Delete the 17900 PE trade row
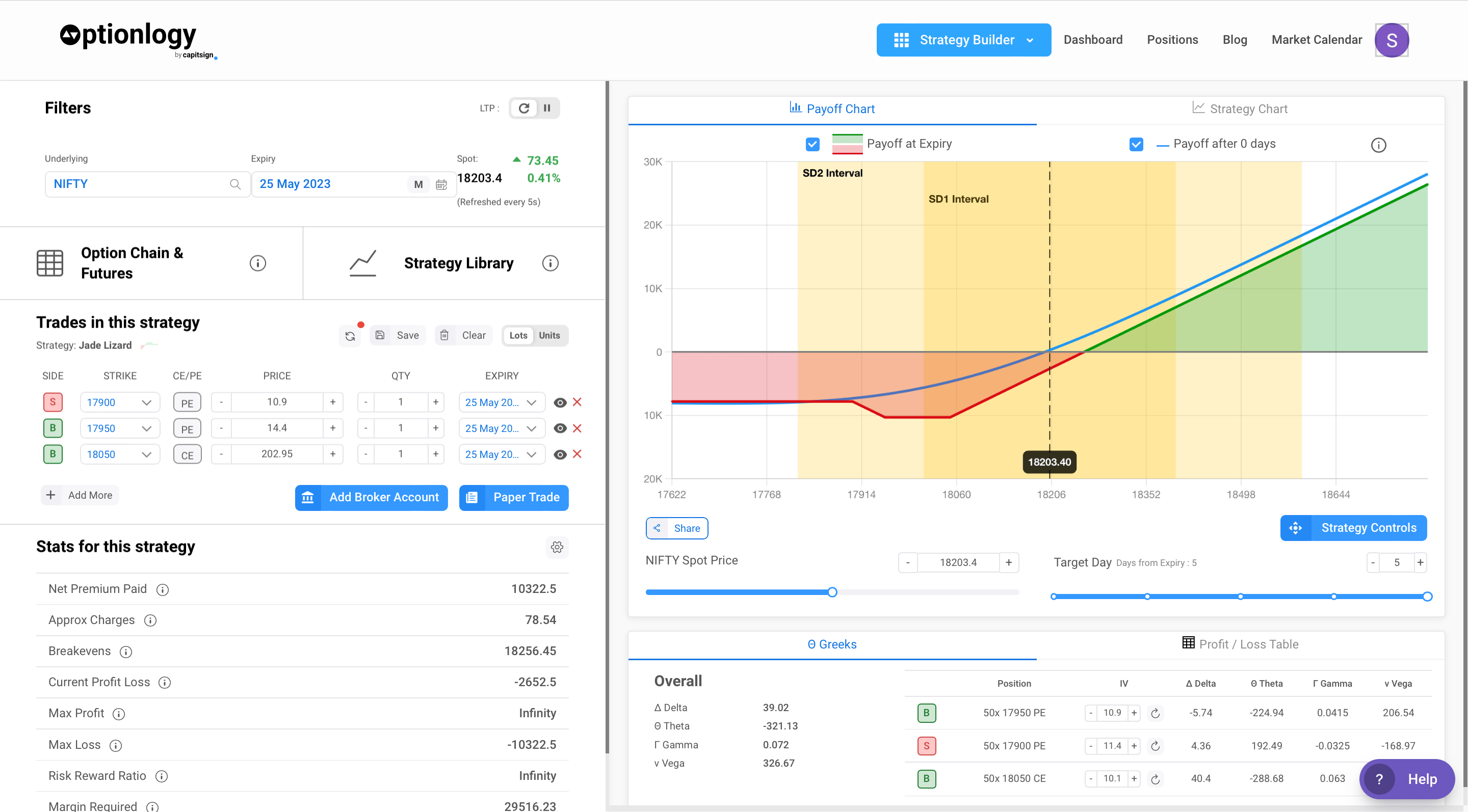The width and height of the screenshot is (1468, 812). click(x=576, y=402)
